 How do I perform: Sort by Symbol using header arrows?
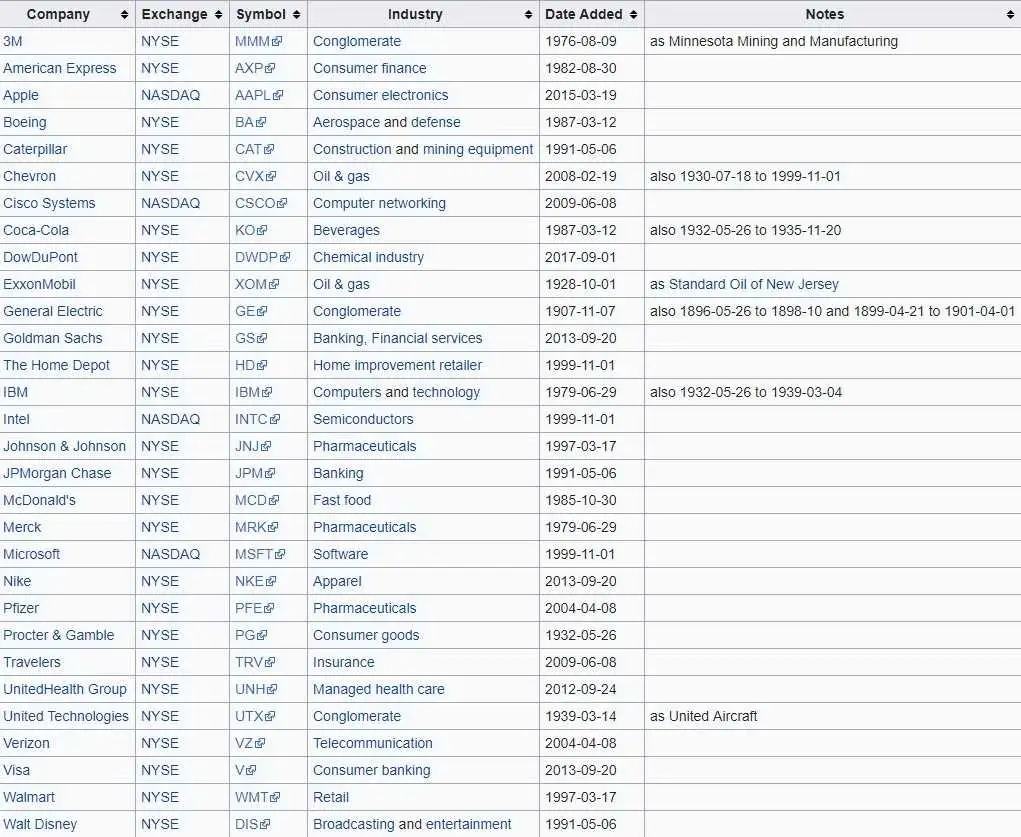point(296,14)
